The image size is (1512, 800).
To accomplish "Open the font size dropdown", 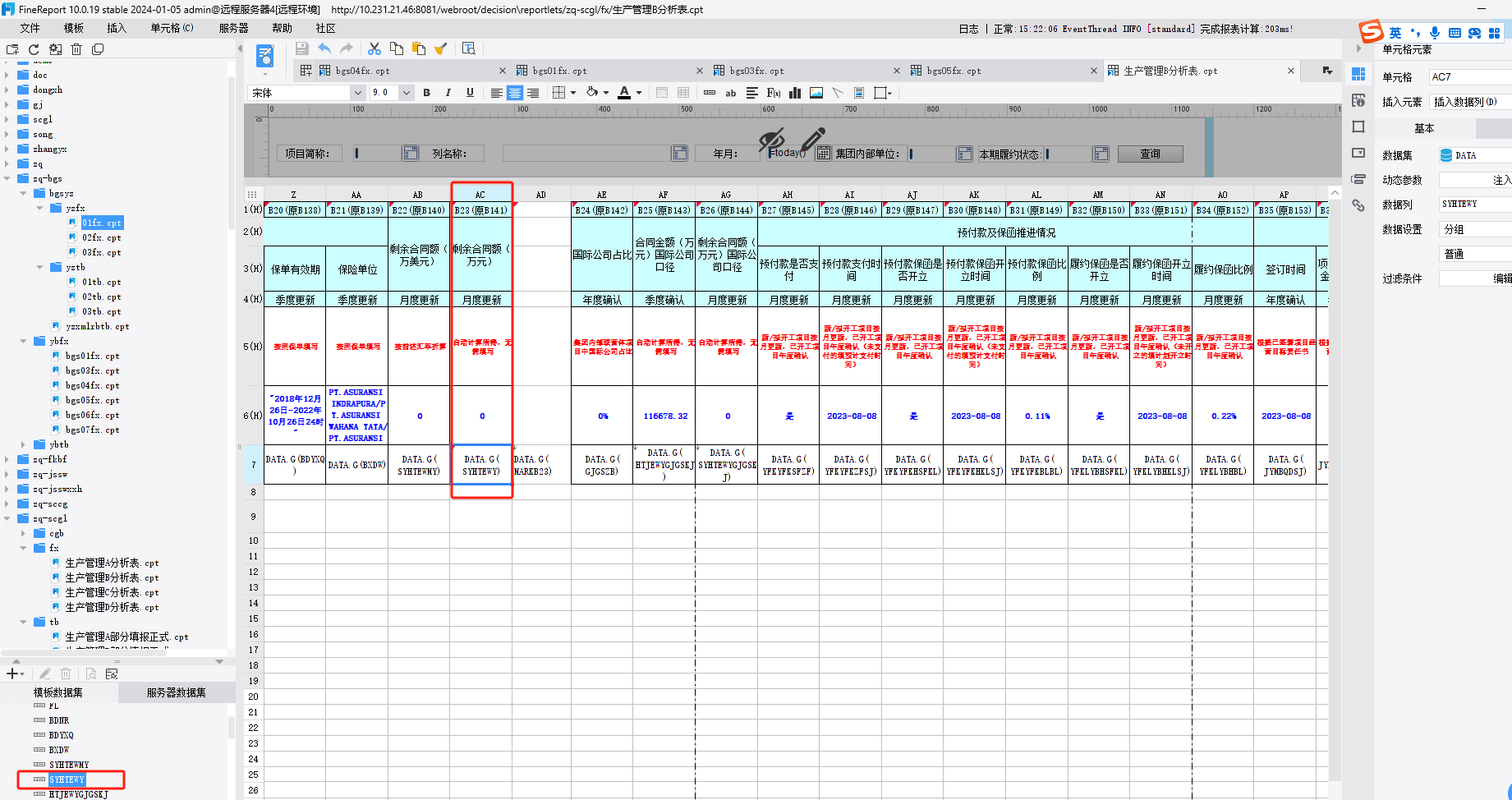I will tap(407, 93).
